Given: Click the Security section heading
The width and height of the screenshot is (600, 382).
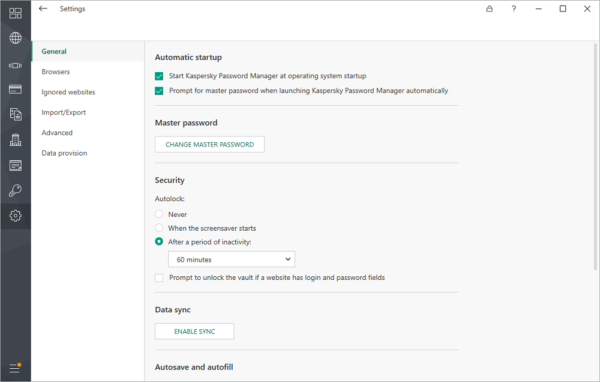Looking at the screenshot, I should (x=170, y=180).
